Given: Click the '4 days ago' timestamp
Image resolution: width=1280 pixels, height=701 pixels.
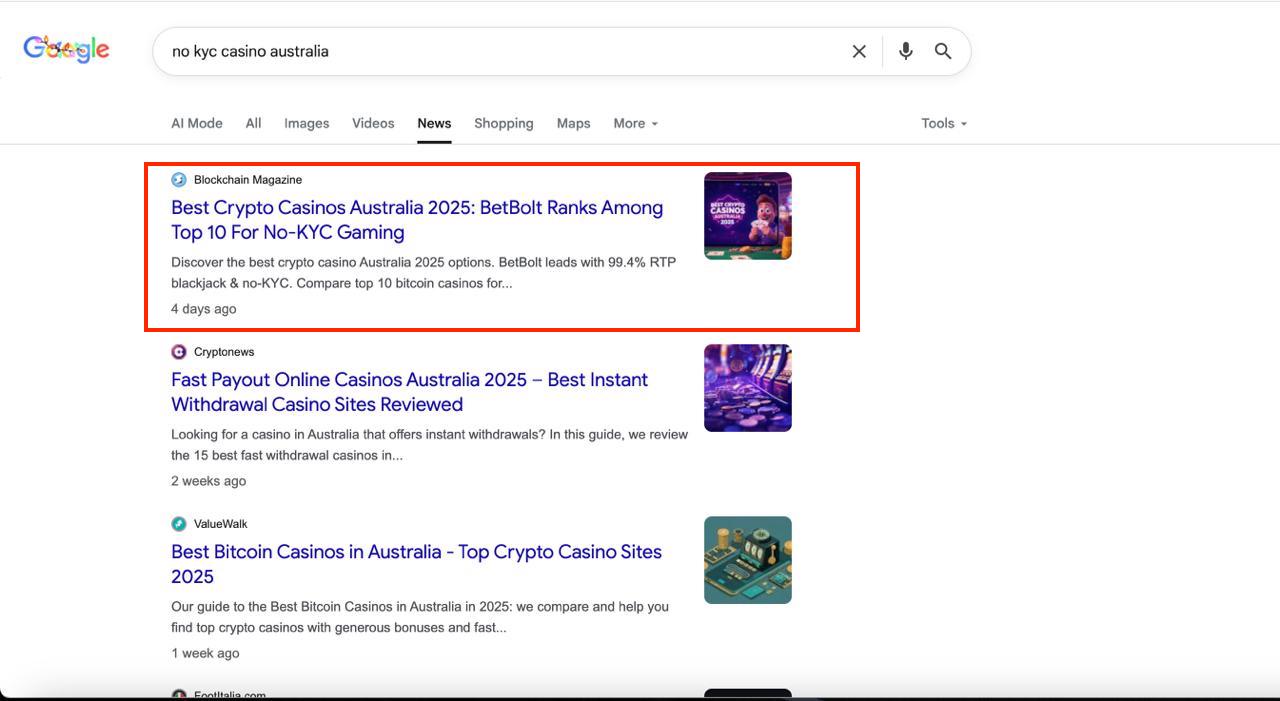Looking at the screenshot, I should (204, 309).
